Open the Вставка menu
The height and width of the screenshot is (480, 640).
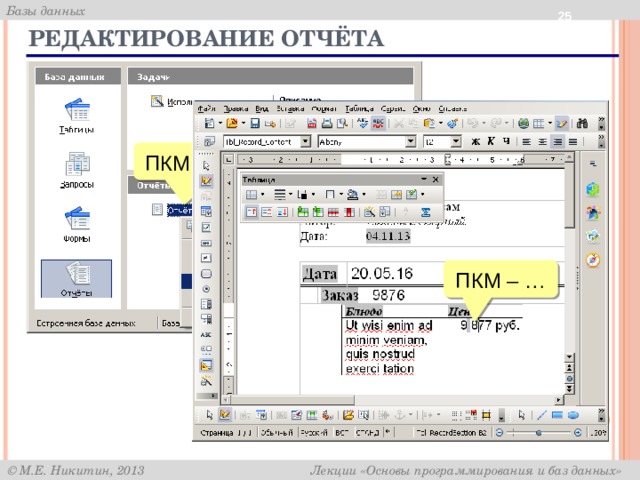[290, 109]
